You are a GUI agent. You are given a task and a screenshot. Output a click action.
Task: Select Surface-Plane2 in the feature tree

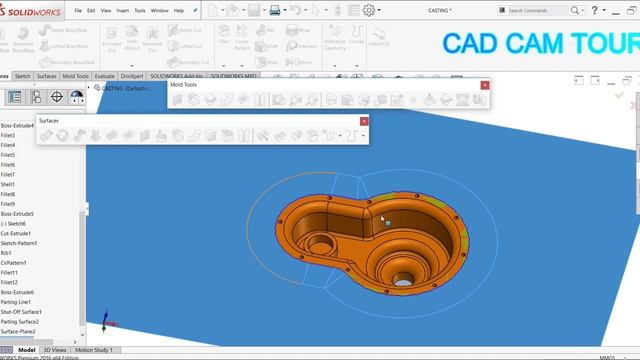(18, 331)
